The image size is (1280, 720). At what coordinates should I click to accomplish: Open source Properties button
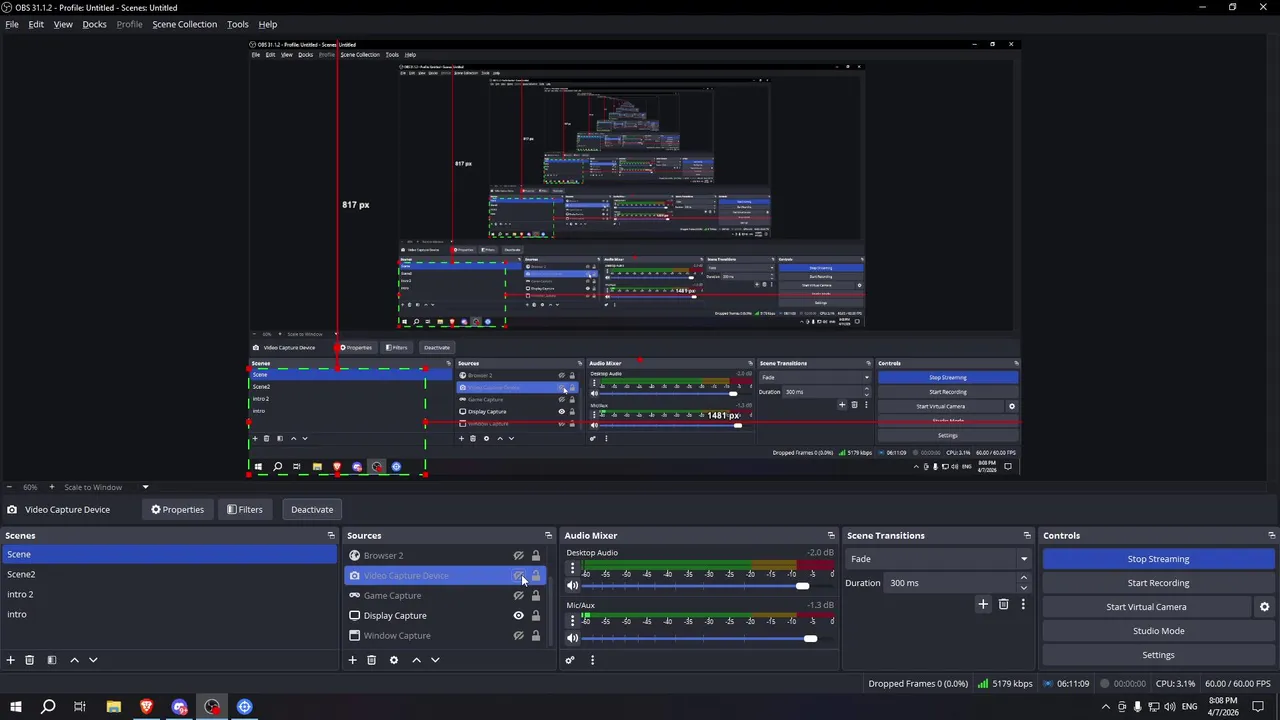[177, 510]
